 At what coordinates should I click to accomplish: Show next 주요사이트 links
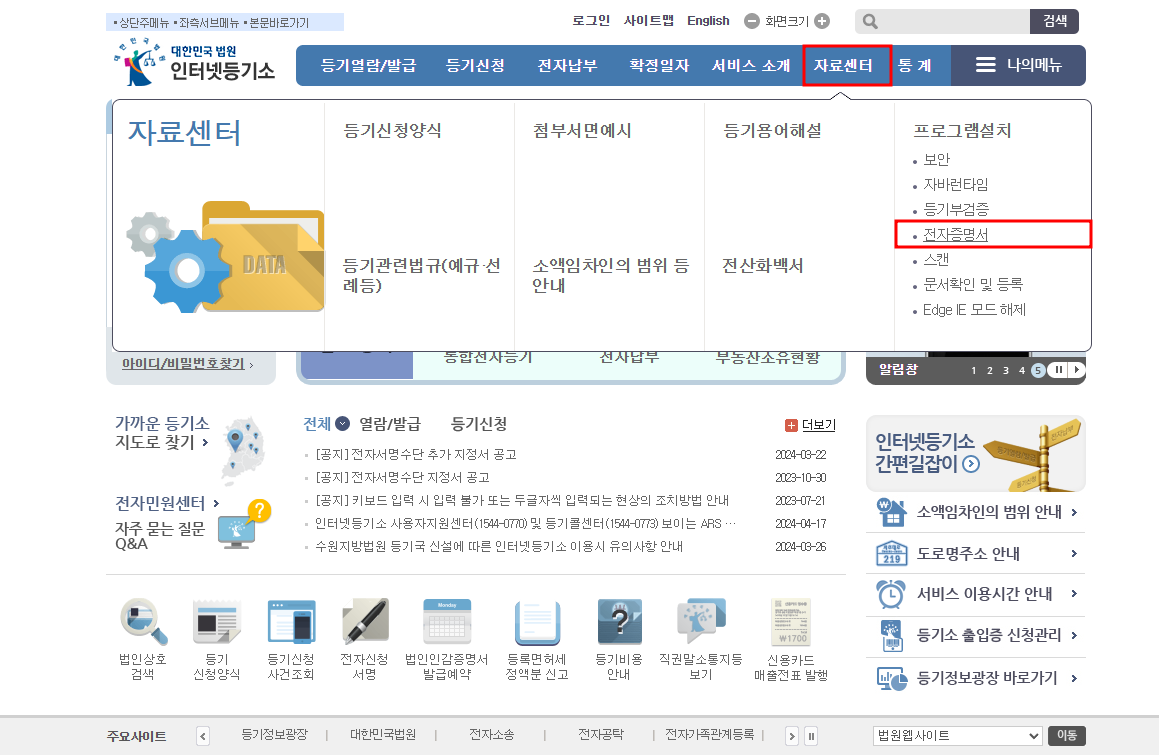coord(792,736)
